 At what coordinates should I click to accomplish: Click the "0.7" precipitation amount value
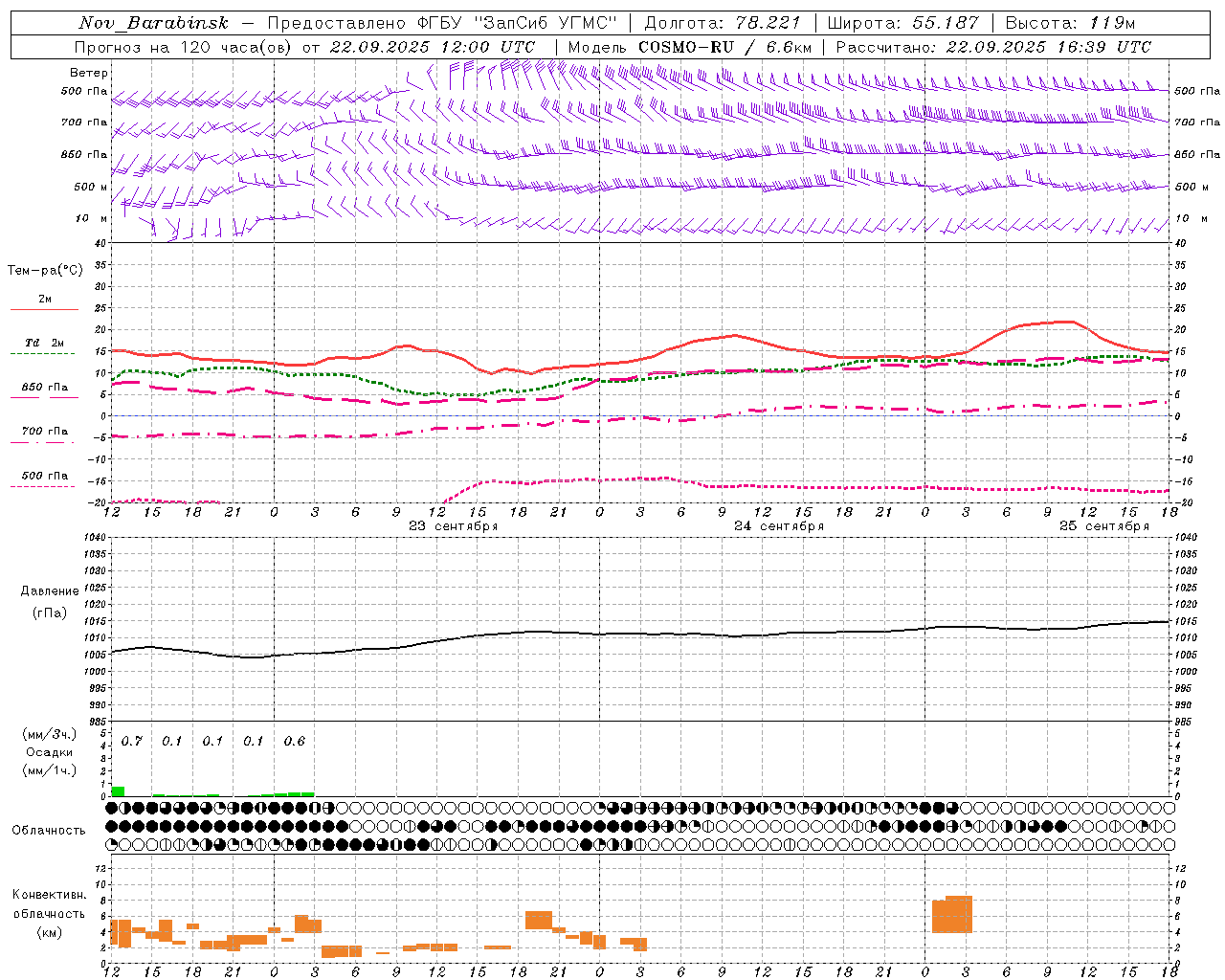pyautogui.click(x=132, y=742)
